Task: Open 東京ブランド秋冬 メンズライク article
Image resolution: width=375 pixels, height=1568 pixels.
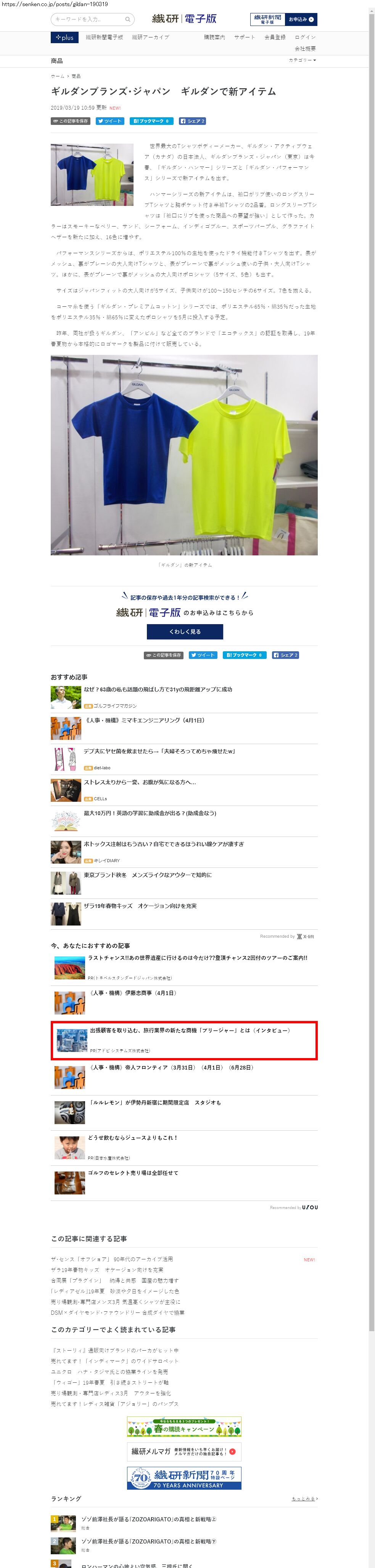Action: (x=148, y=875)
